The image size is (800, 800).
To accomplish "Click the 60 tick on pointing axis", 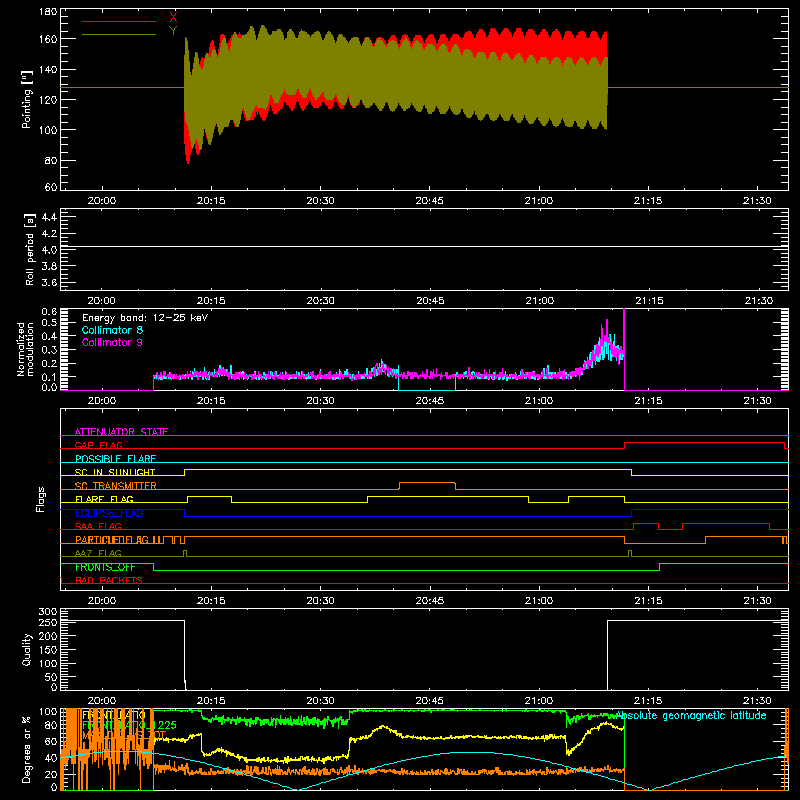I will pos(51,187).
